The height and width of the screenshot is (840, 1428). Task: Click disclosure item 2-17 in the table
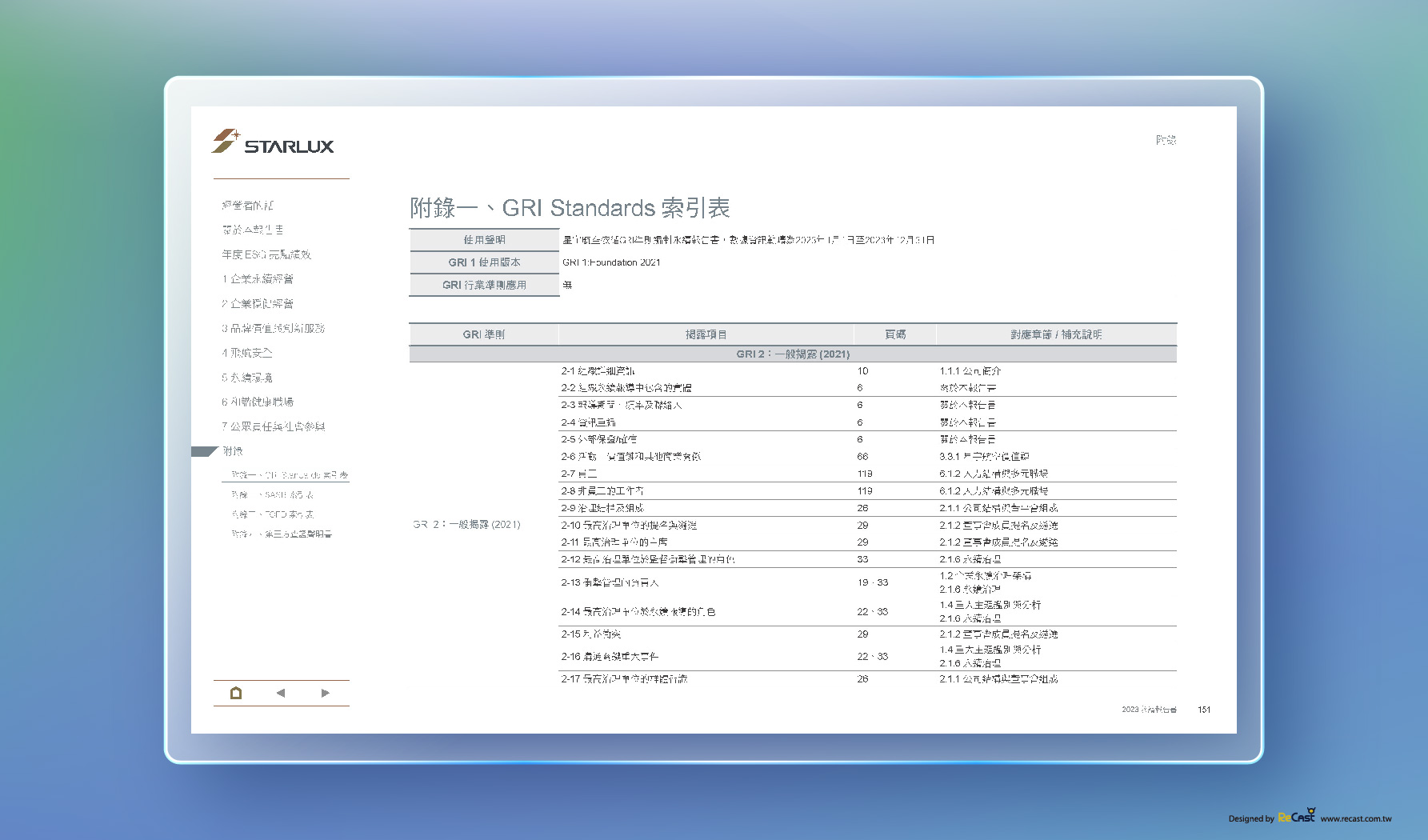coord(624,679)
